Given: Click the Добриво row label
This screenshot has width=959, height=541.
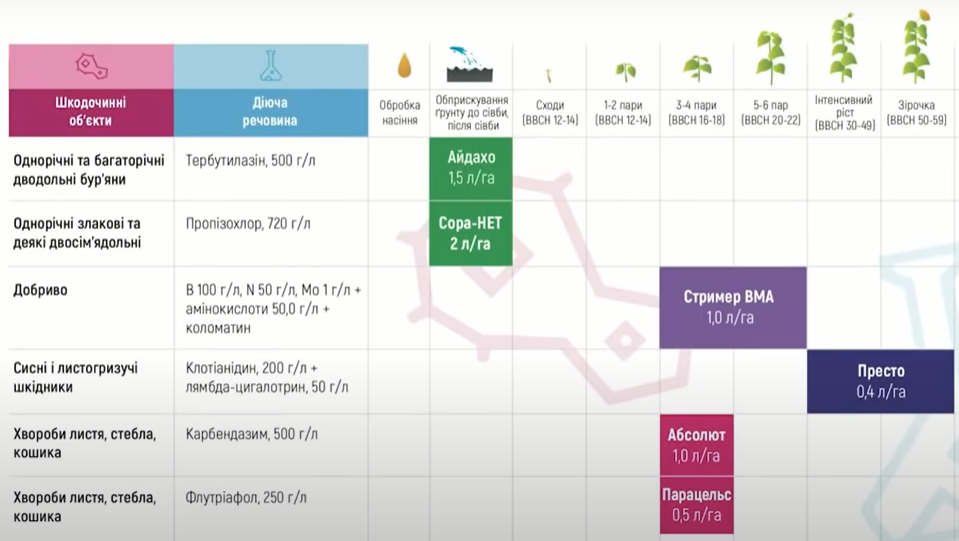Looking at the screenshot, I should 40,289.
